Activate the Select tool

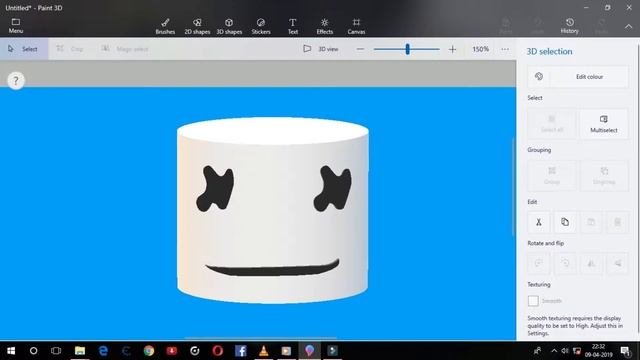tap(24, 49)
